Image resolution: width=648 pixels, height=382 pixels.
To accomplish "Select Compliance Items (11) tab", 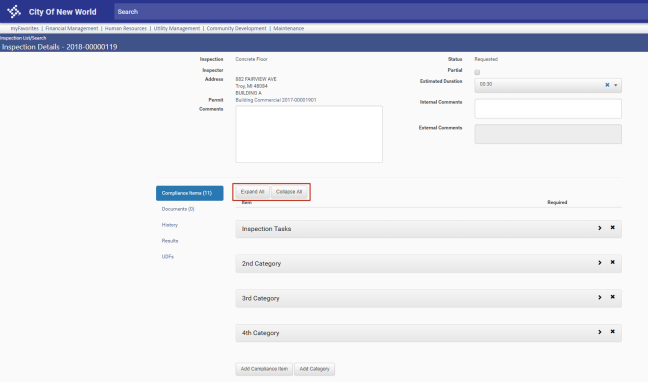I will pos(190,193).
